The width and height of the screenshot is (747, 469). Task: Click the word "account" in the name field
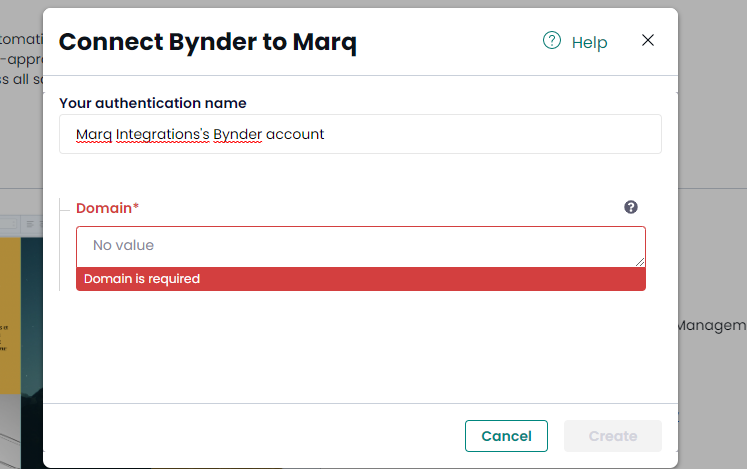click(x=295, y=134)
